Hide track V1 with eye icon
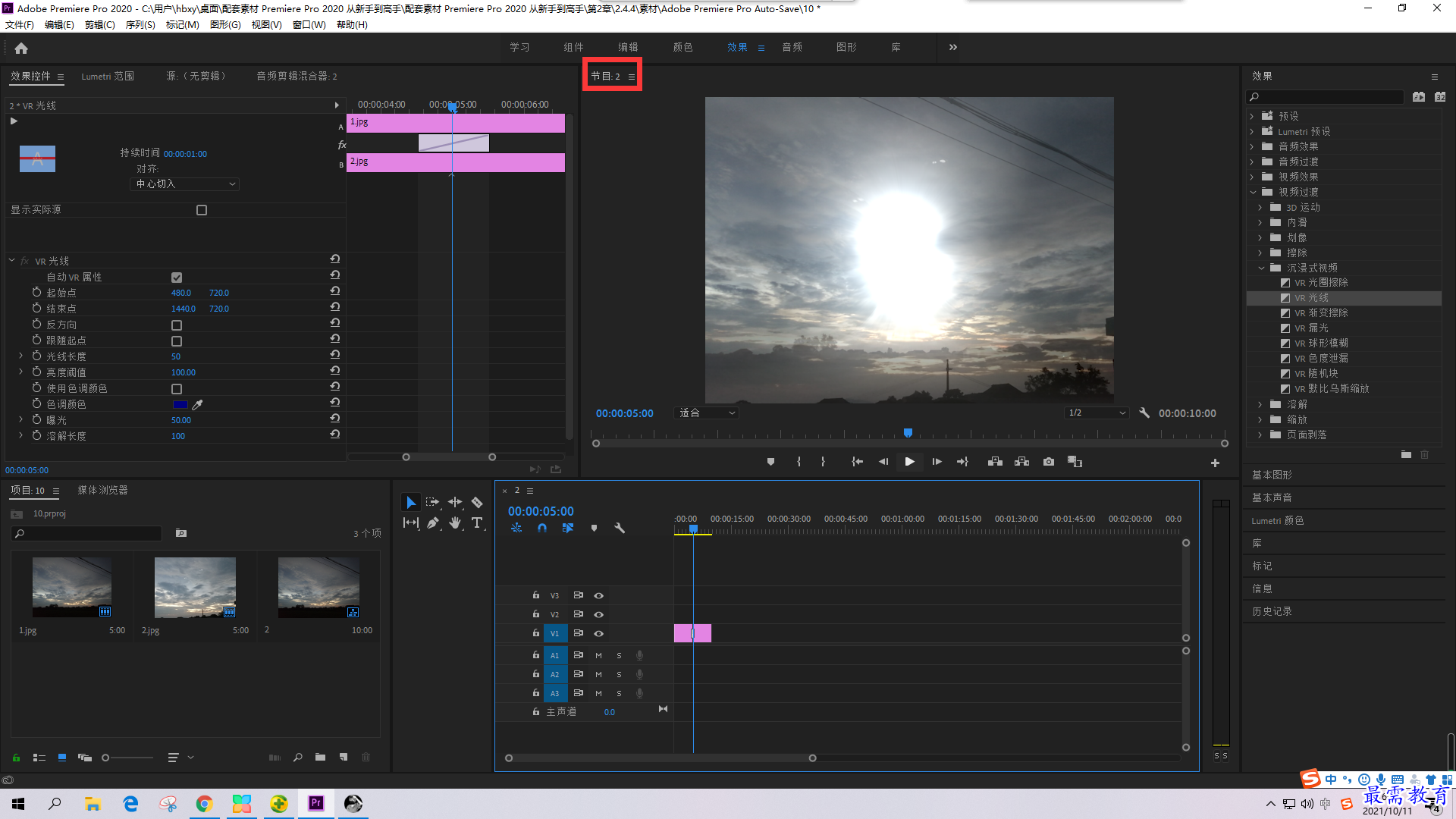Image resolution: width=1456 pixels, height=819 pixels. pos(598,633)
